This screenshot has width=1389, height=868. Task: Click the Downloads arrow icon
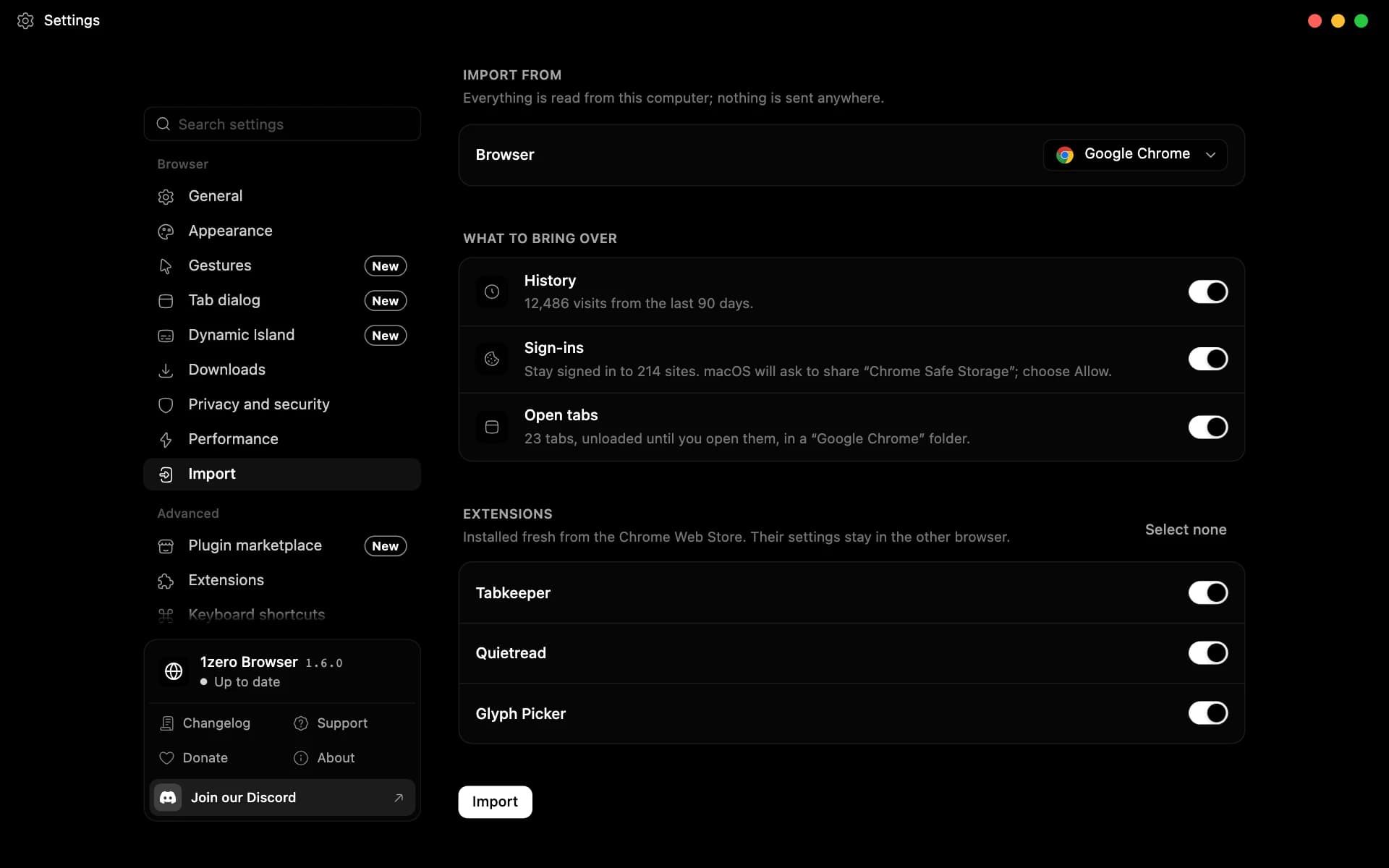point(166,370)
